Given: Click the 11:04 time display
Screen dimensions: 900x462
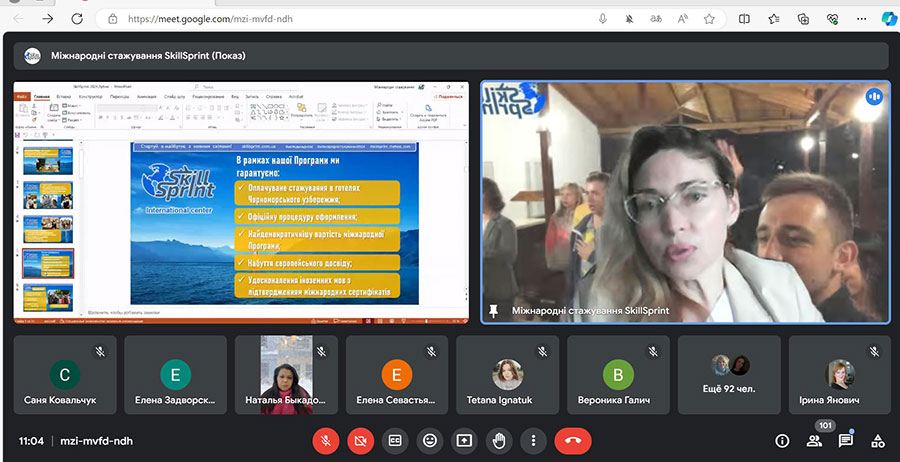Looking at the screenshot, I should pyautogui.click(x=31, y=441).
